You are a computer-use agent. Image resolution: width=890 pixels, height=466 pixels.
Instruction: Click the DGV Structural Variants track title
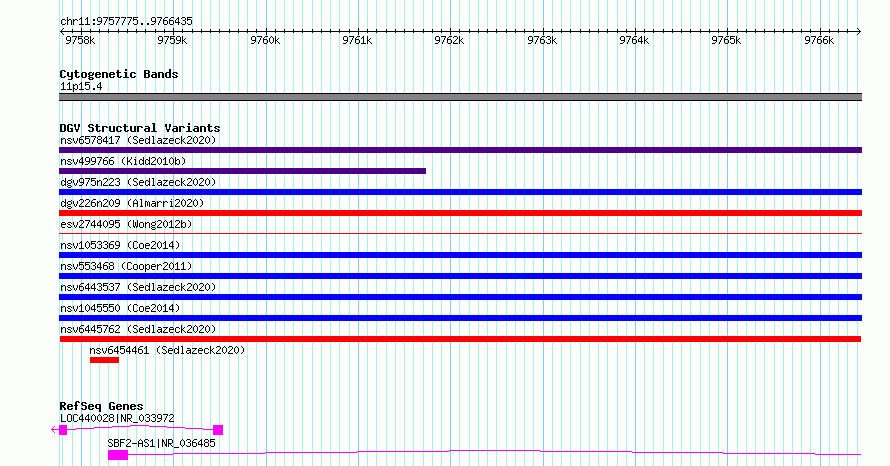[x=140, y=128]
